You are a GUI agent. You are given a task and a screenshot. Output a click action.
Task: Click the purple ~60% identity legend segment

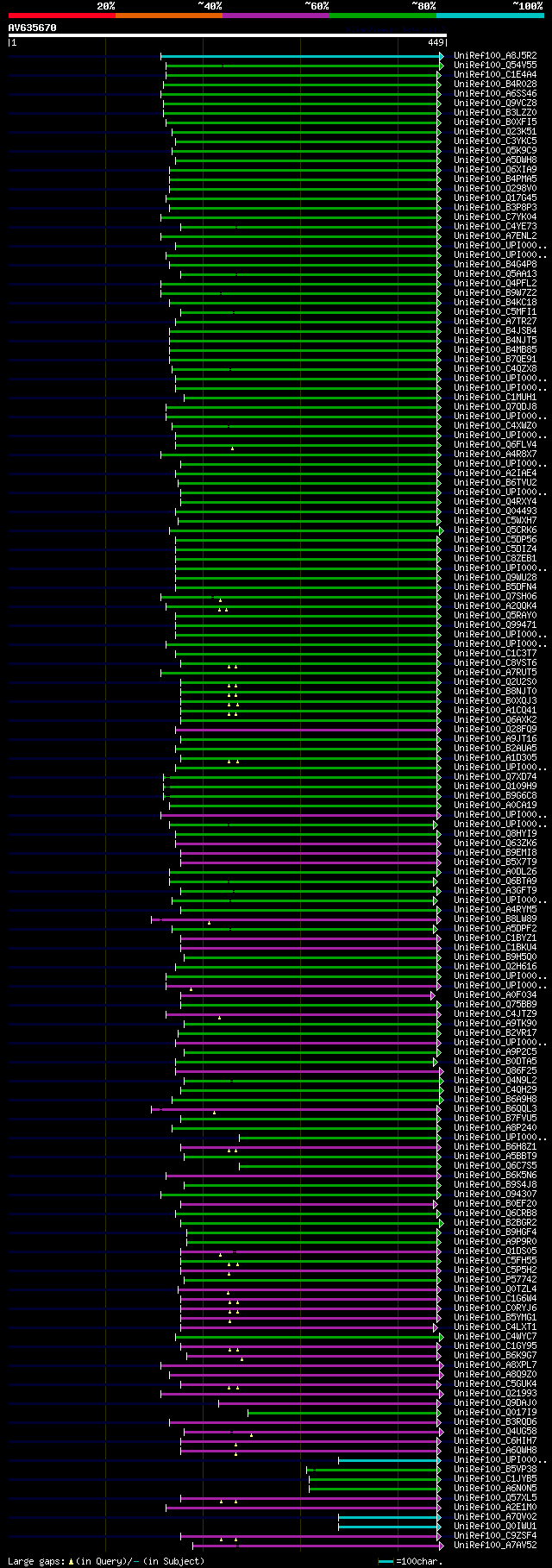click(276, 16)
